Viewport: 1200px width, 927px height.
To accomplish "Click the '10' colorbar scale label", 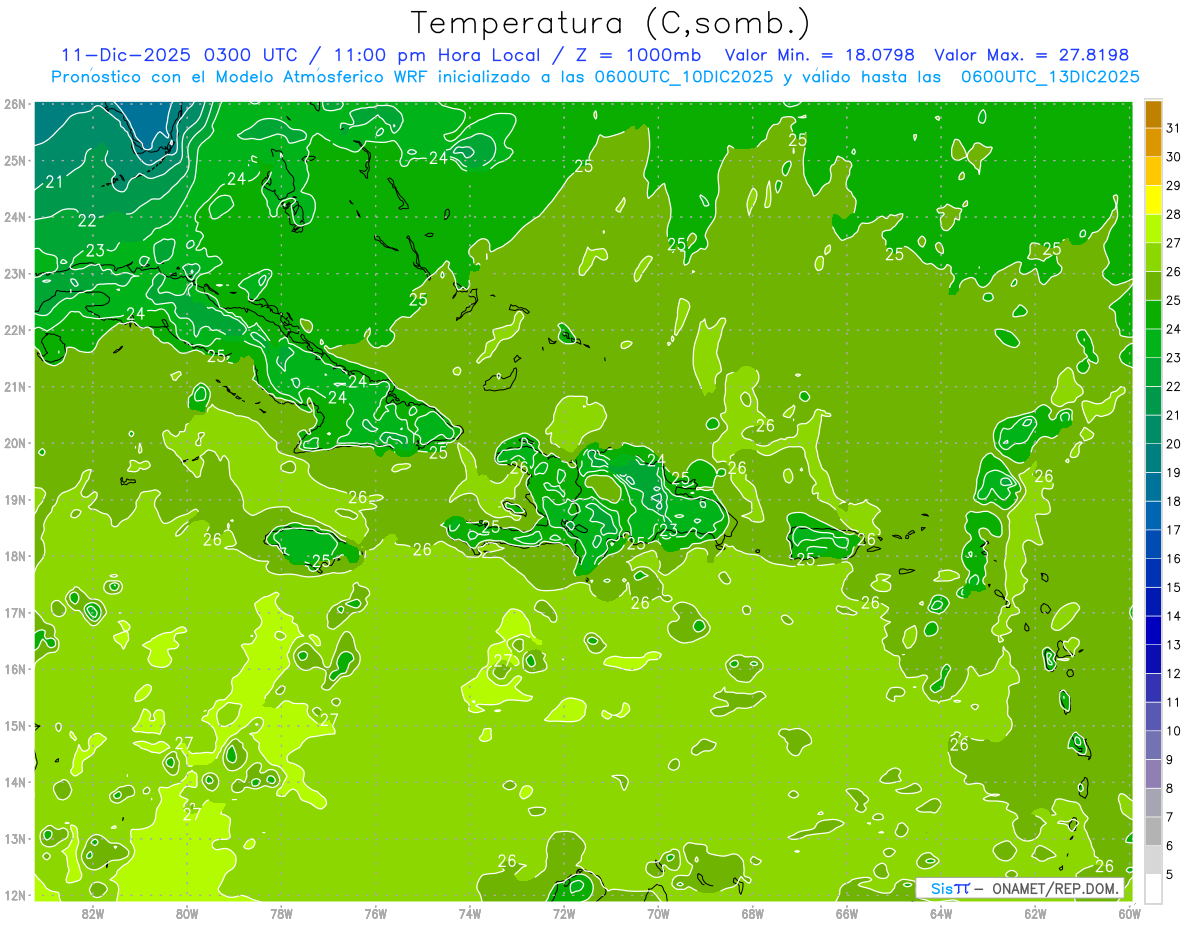I will point(1173,731).
